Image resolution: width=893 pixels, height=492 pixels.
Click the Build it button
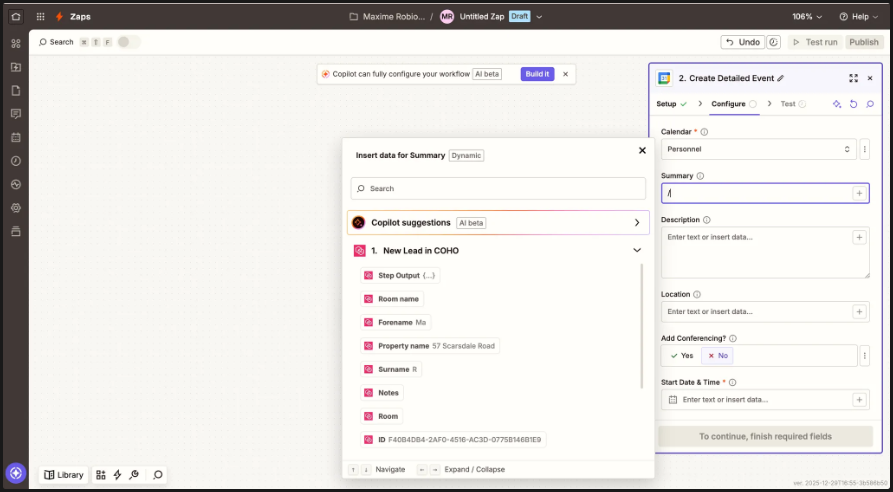tap(537, 74)
